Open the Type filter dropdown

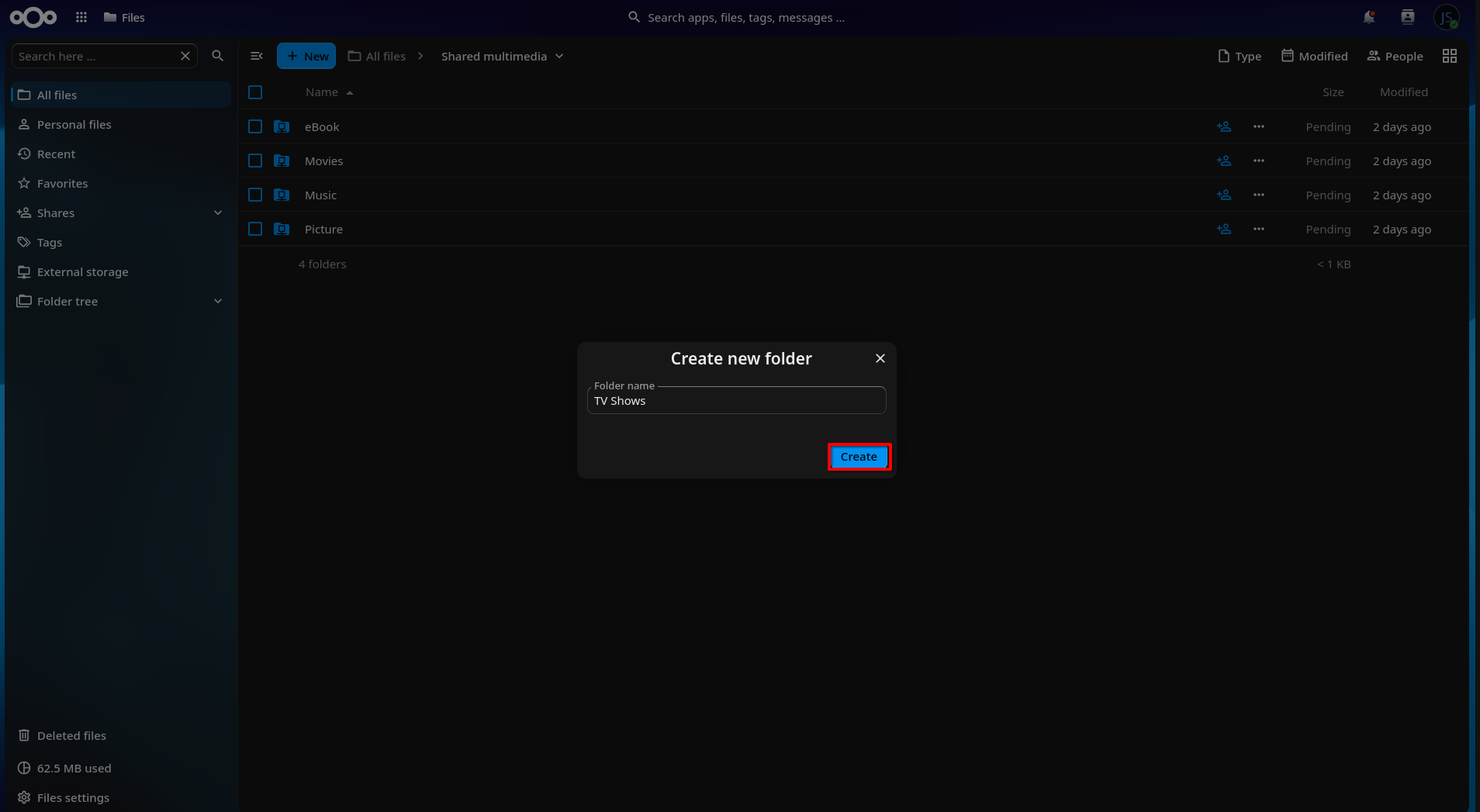tap(1240, 56)
